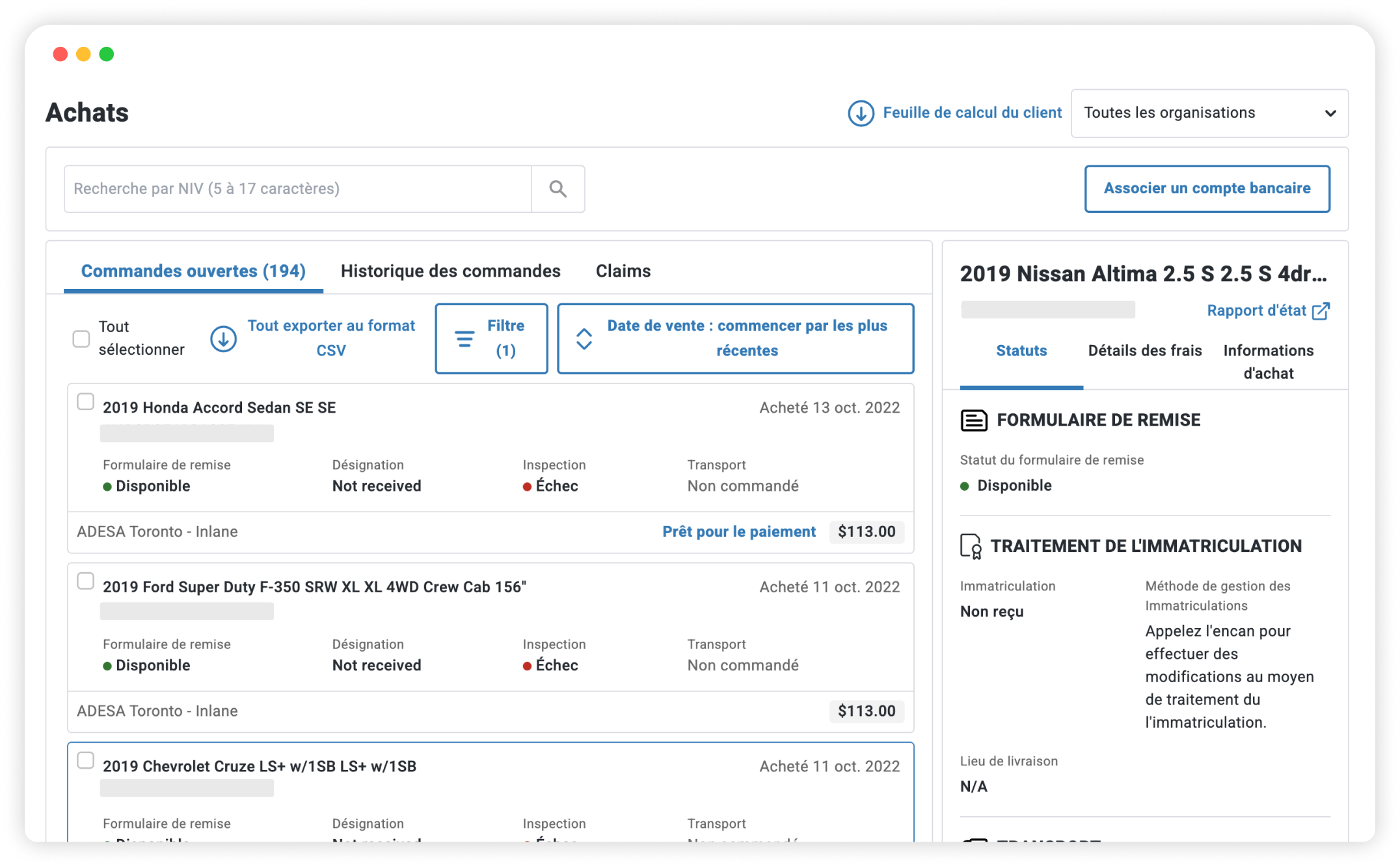
Task: Switch to Commandes ouvertes (194) tab
Action: pos(193,271)
